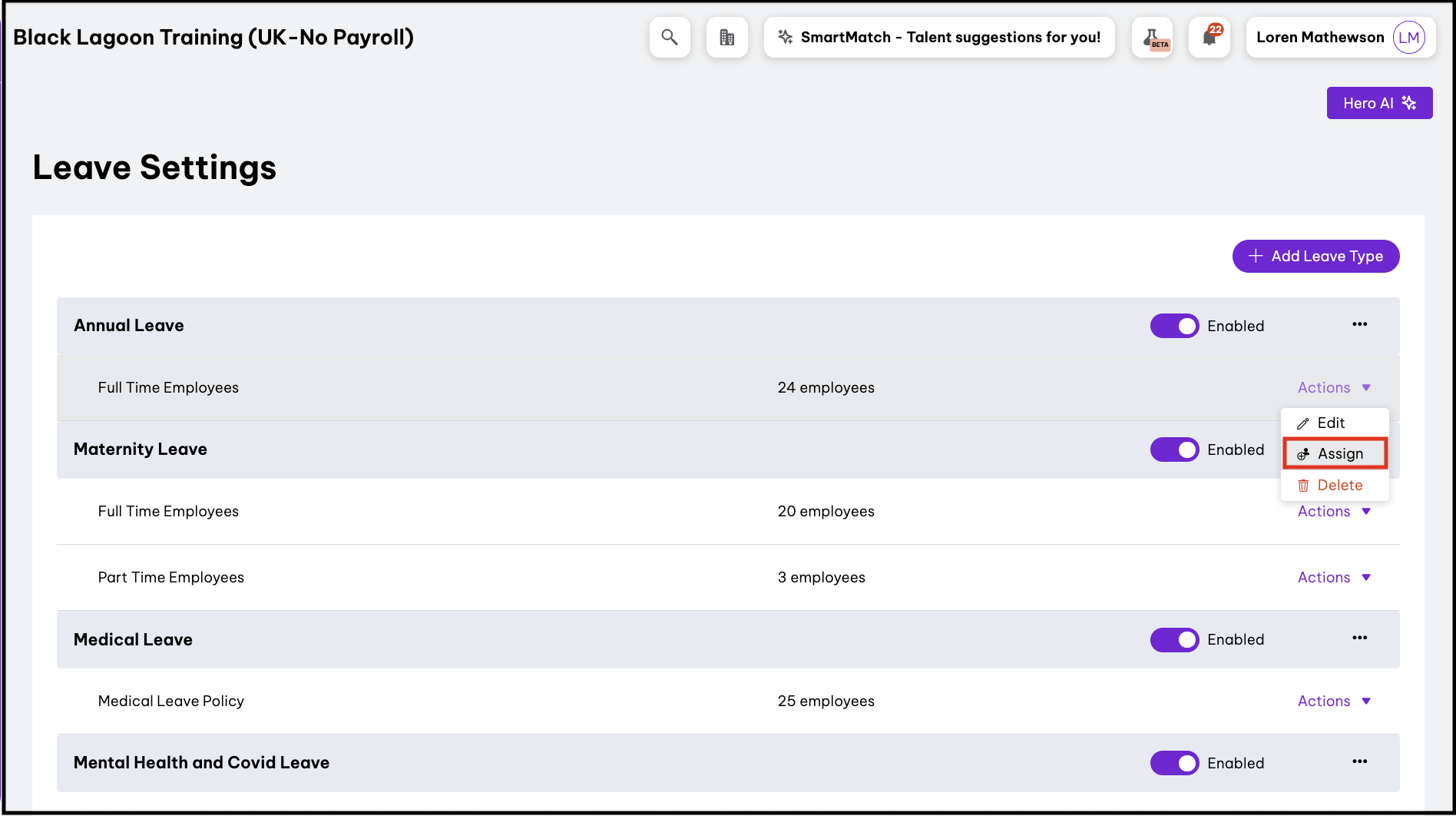Select Delete in the actions menu

tap(1339, 485)
